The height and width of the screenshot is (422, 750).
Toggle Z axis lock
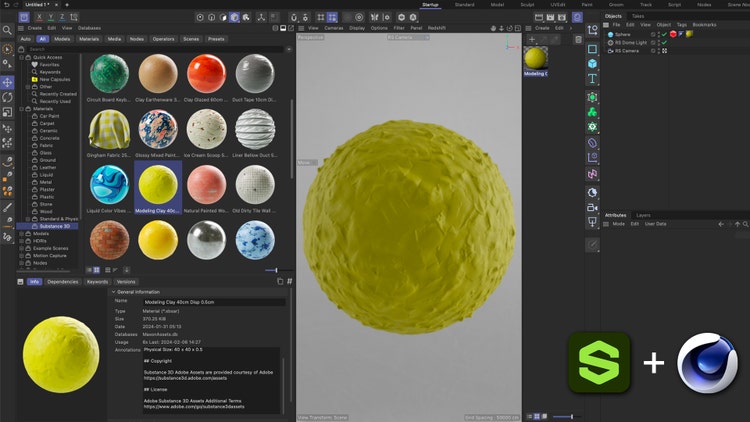coord(62,17)
